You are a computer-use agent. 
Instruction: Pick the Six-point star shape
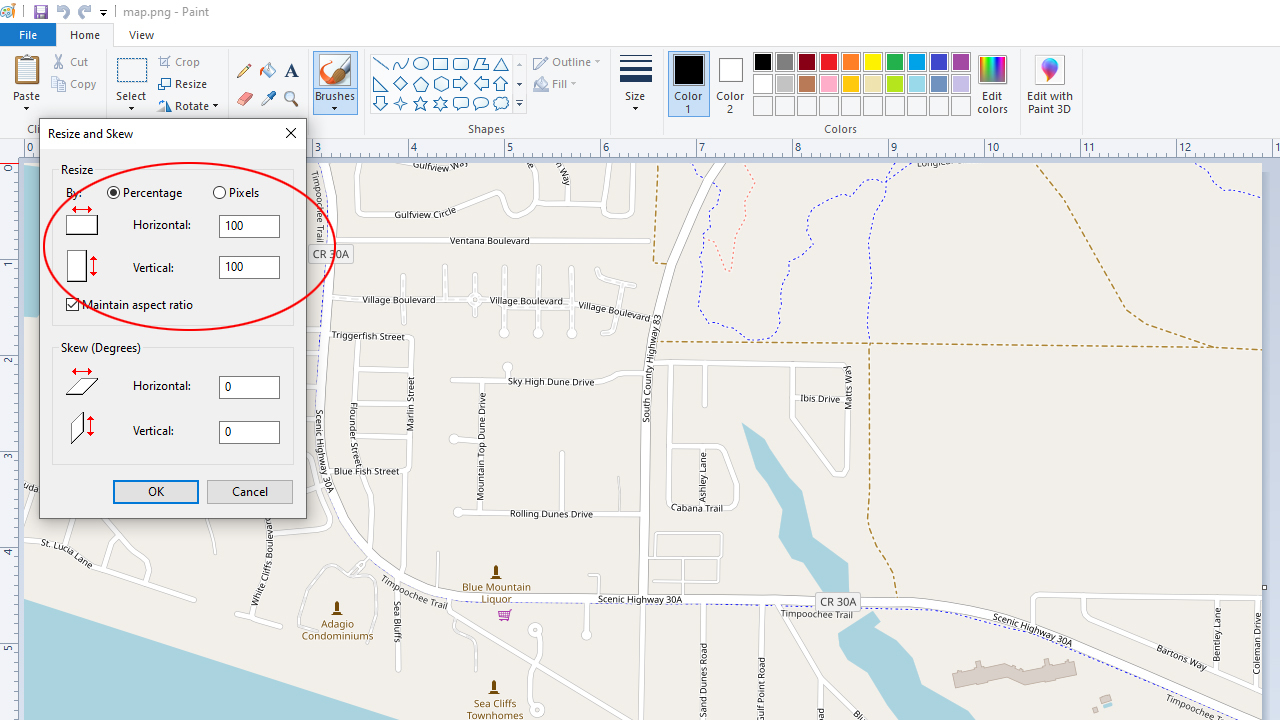point(441,104)
